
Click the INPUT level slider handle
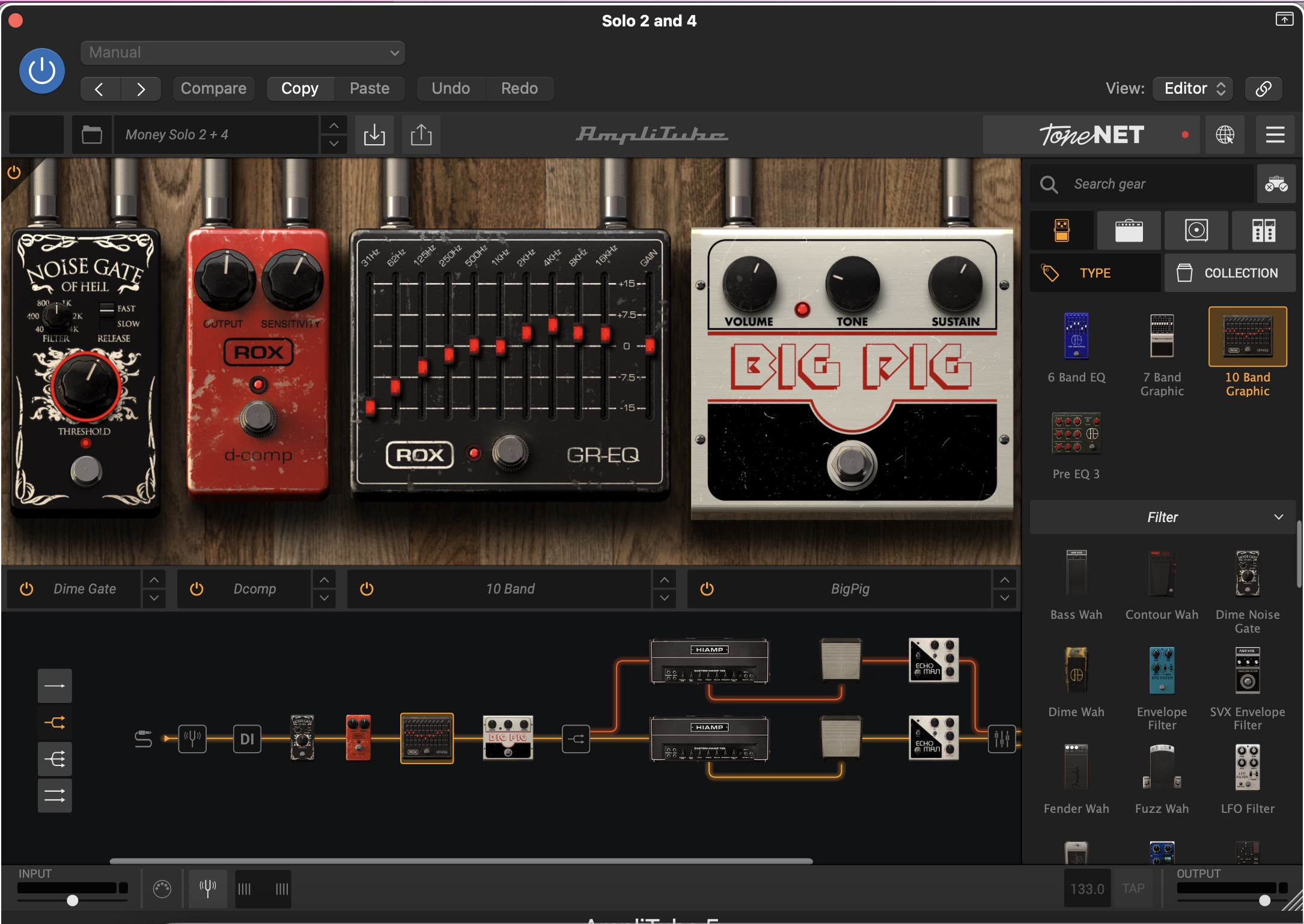tap(73, 900)
